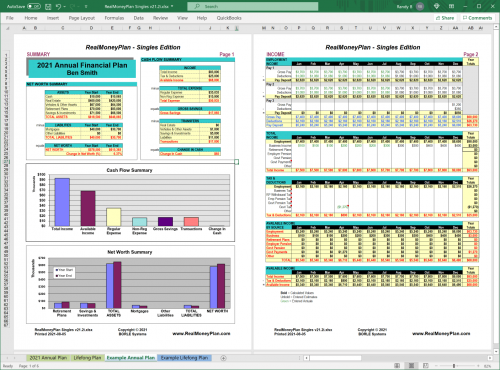This screenshot has width=500, height=370.
Task: Click the Undo icon
Action: 59,6
